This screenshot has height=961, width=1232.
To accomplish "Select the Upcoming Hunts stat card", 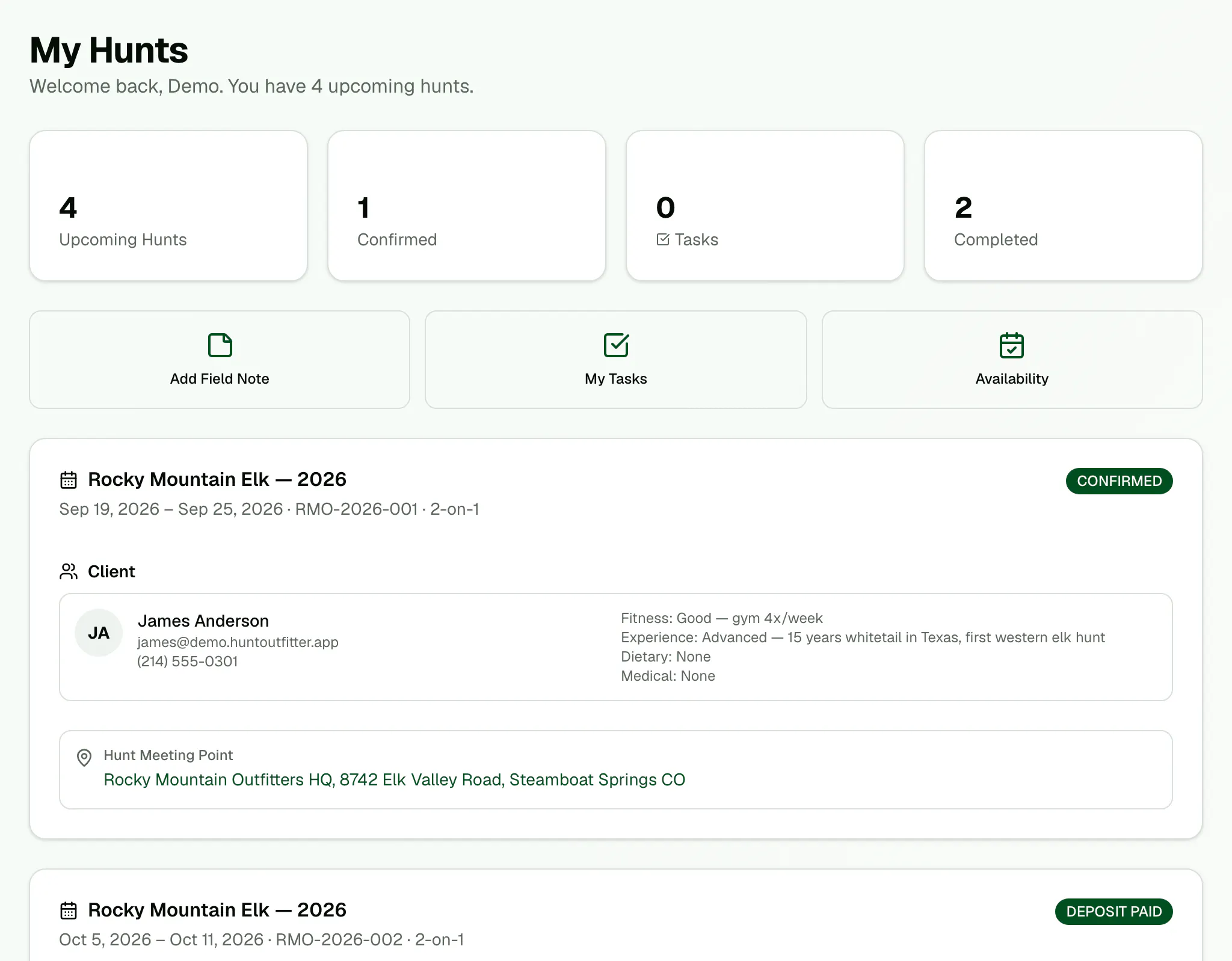I will tap(168, 206).
